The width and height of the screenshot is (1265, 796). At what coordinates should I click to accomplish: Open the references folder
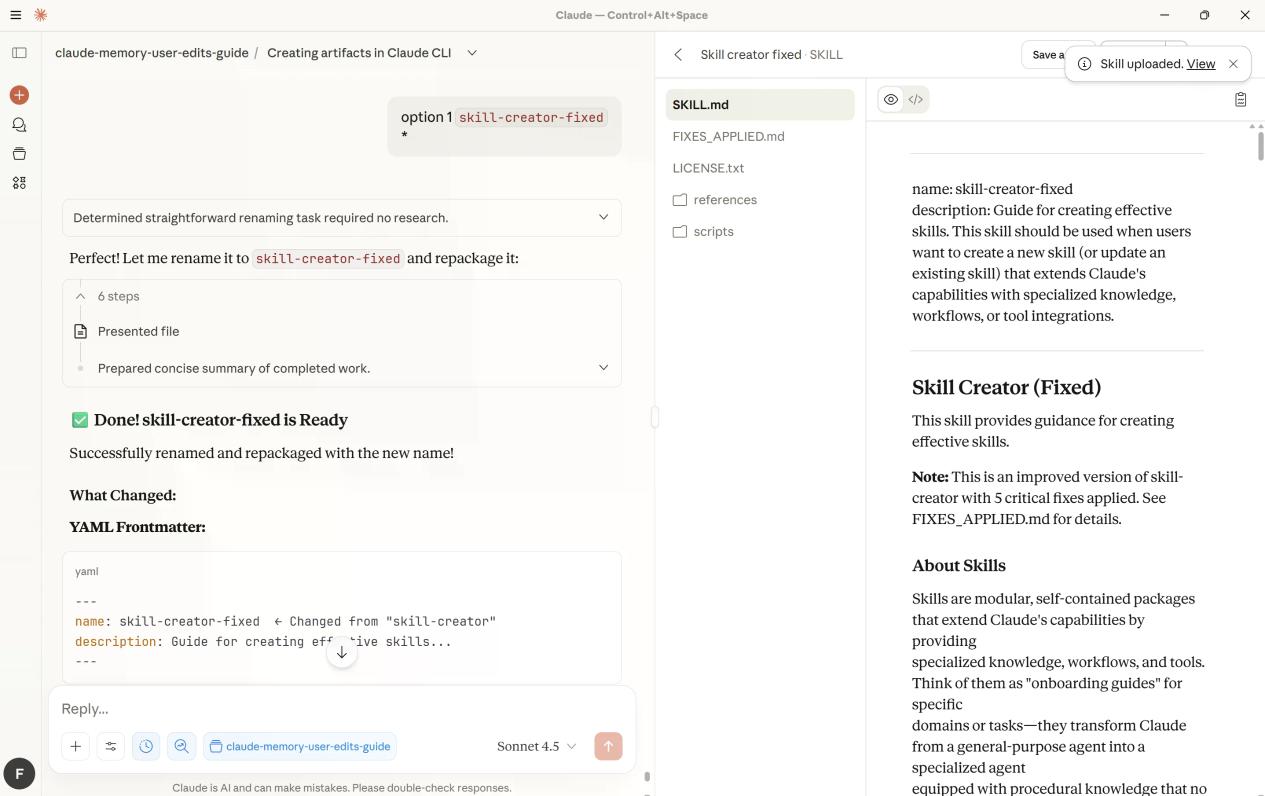click(x=724, y=200)
